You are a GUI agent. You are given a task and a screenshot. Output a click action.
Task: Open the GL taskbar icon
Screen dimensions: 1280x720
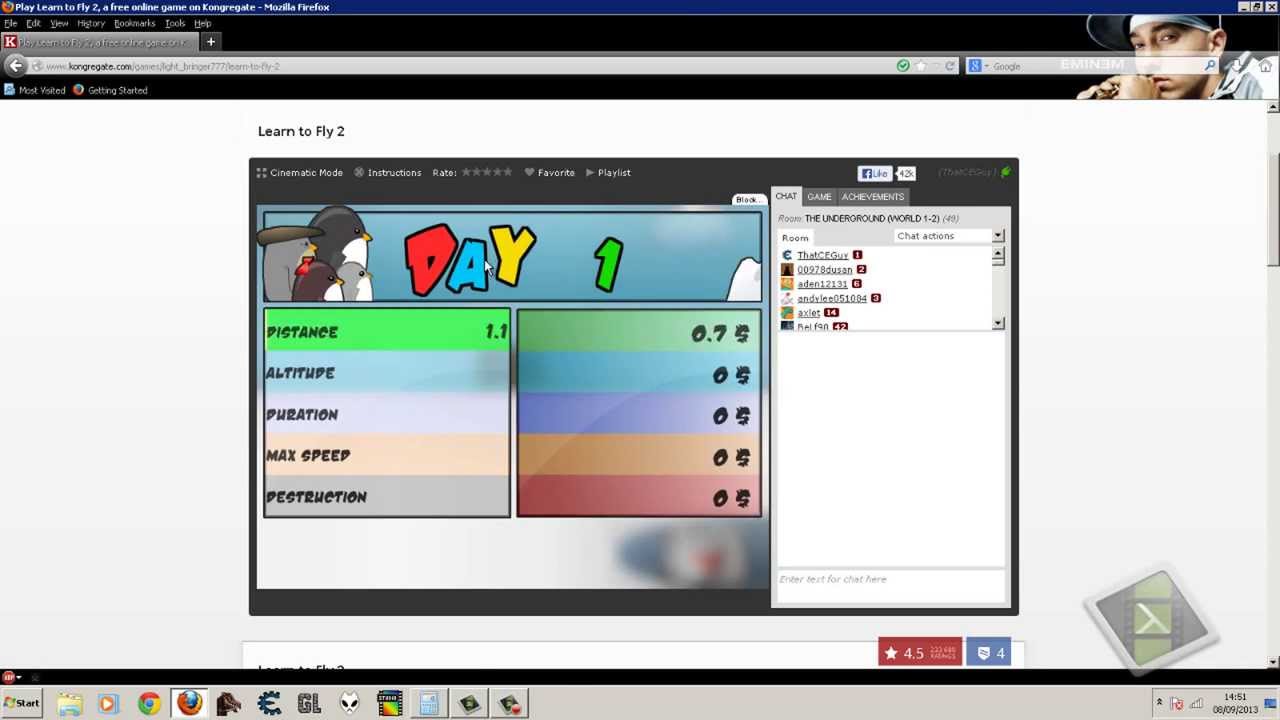(309, 704)
